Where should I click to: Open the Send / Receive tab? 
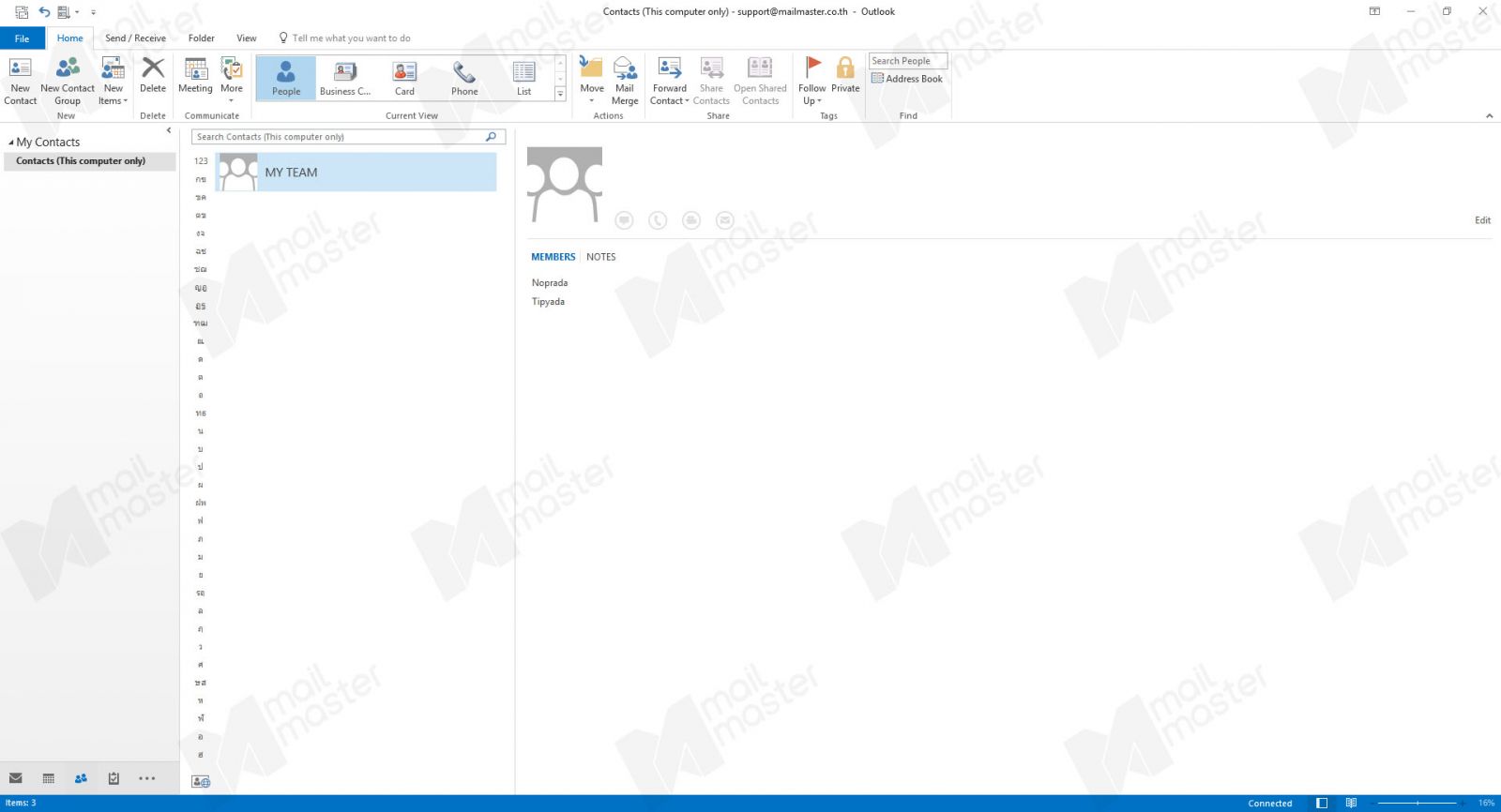point(135,38)
